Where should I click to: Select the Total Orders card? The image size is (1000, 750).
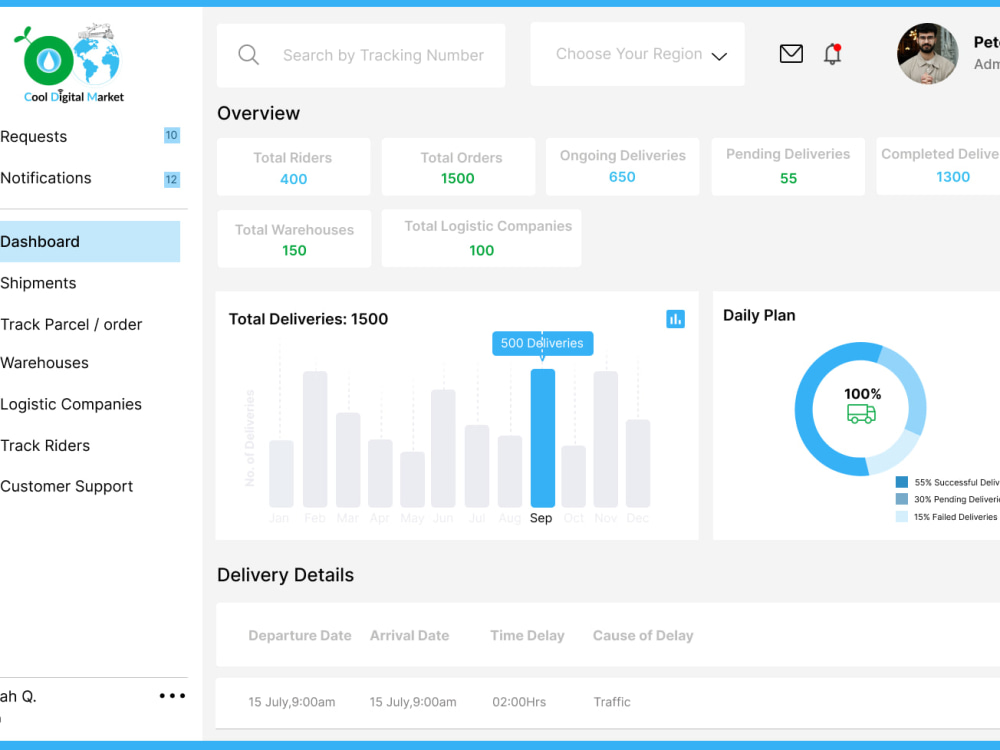click(459, 167)
